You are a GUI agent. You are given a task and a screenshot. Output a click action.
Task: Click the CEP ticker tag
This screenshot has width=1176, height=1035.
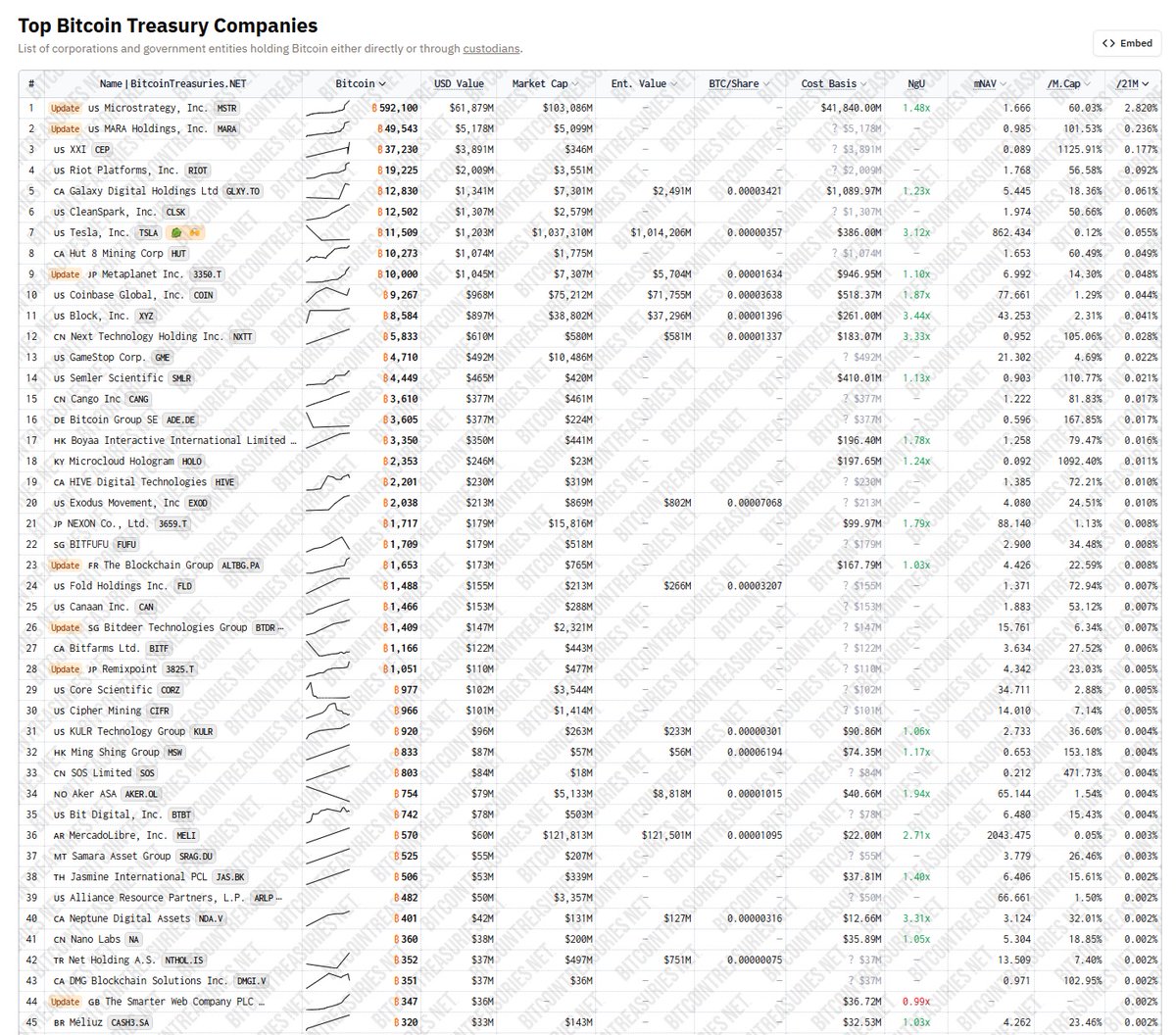(x=103, y=150)
